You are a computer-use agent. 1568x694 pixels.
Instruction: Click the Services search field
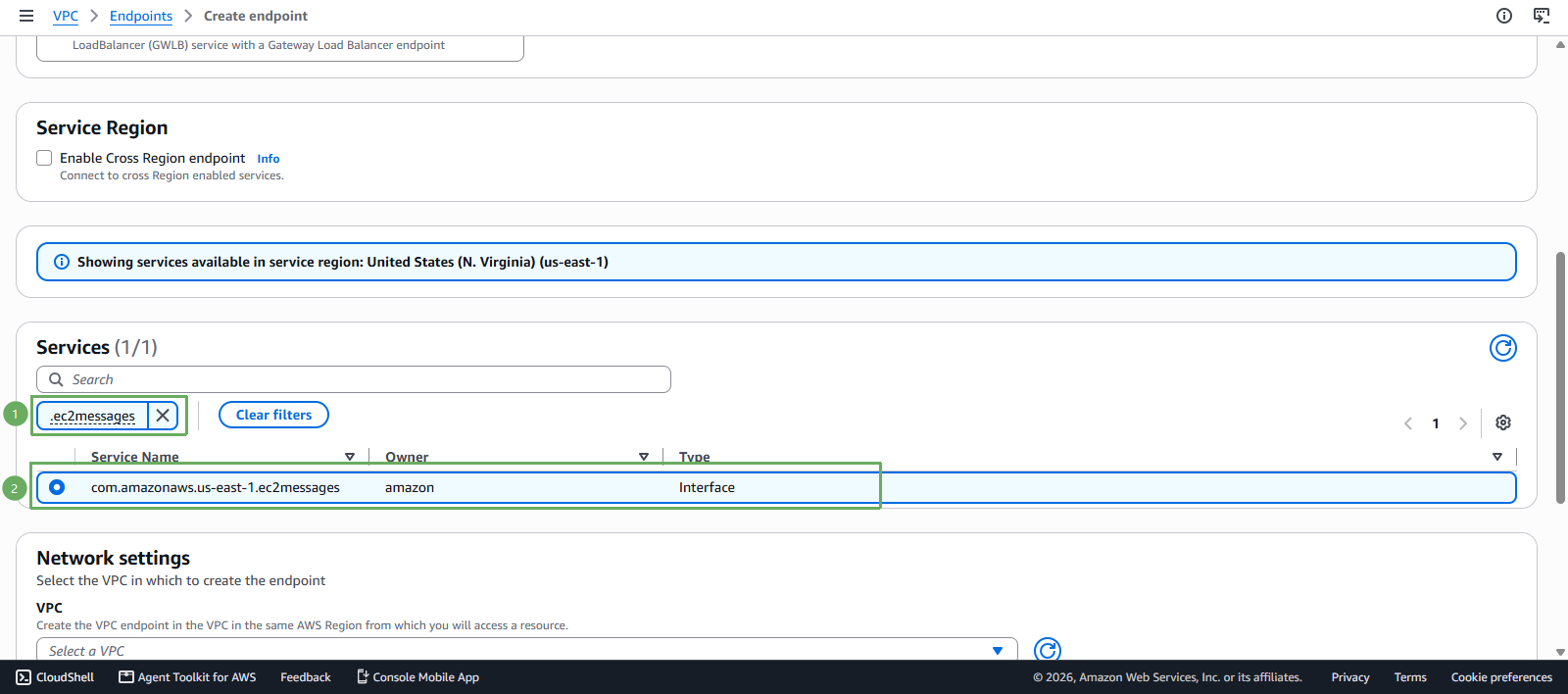tap(354, 379)
